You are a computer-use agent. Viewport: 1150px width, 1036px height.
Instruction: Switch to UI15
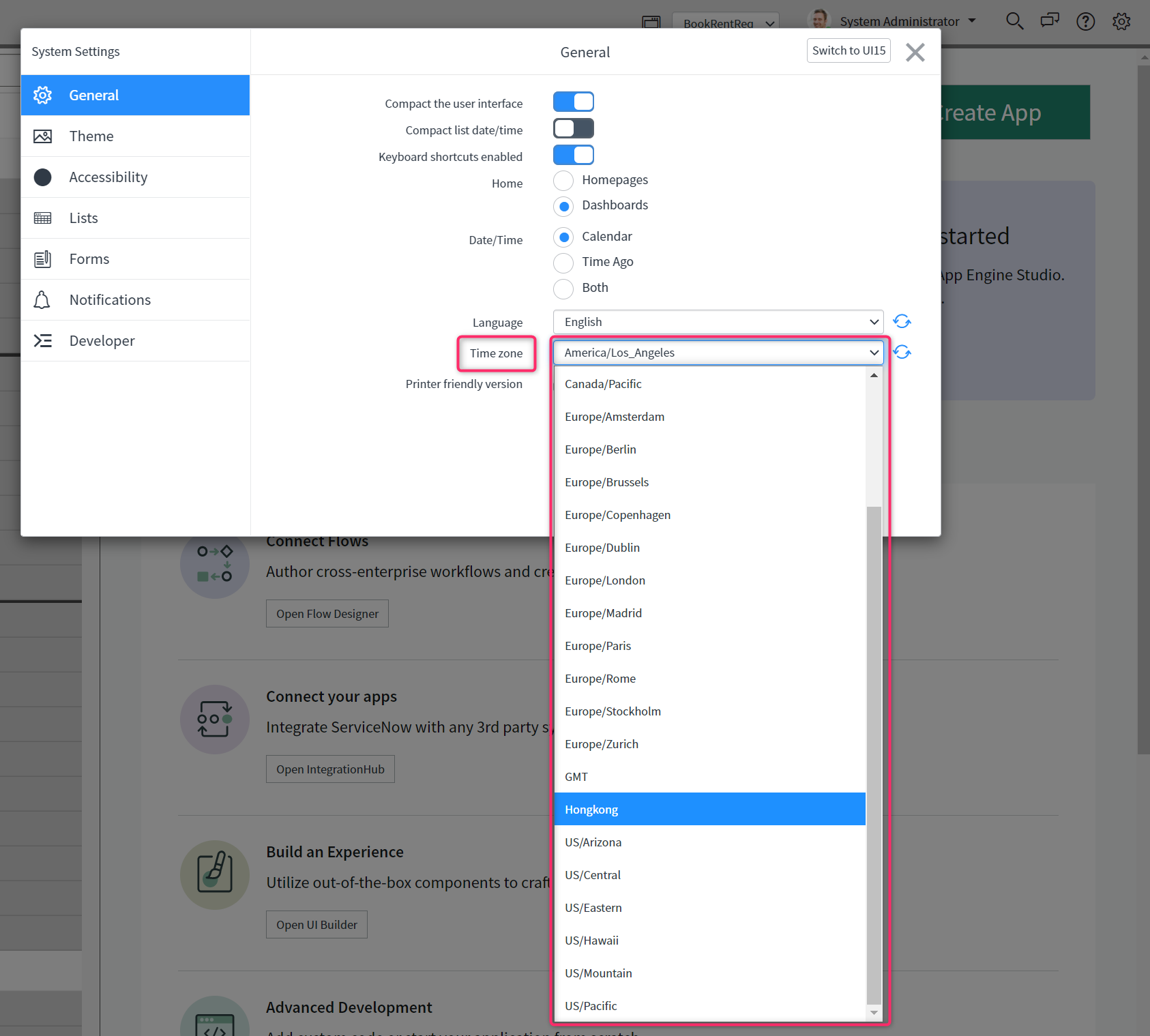[x=848, y=50]
